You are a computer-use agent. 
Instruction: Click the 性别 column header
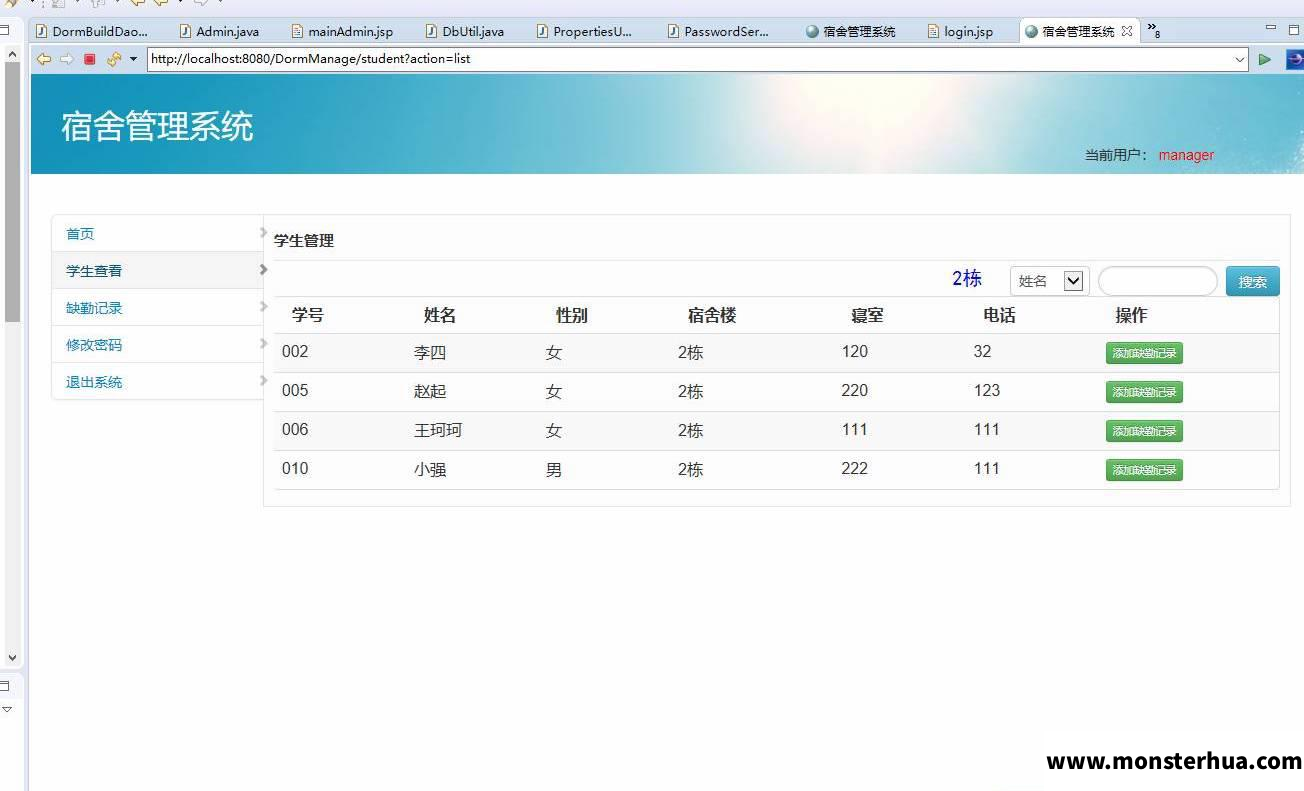click(x=572, y=315)
